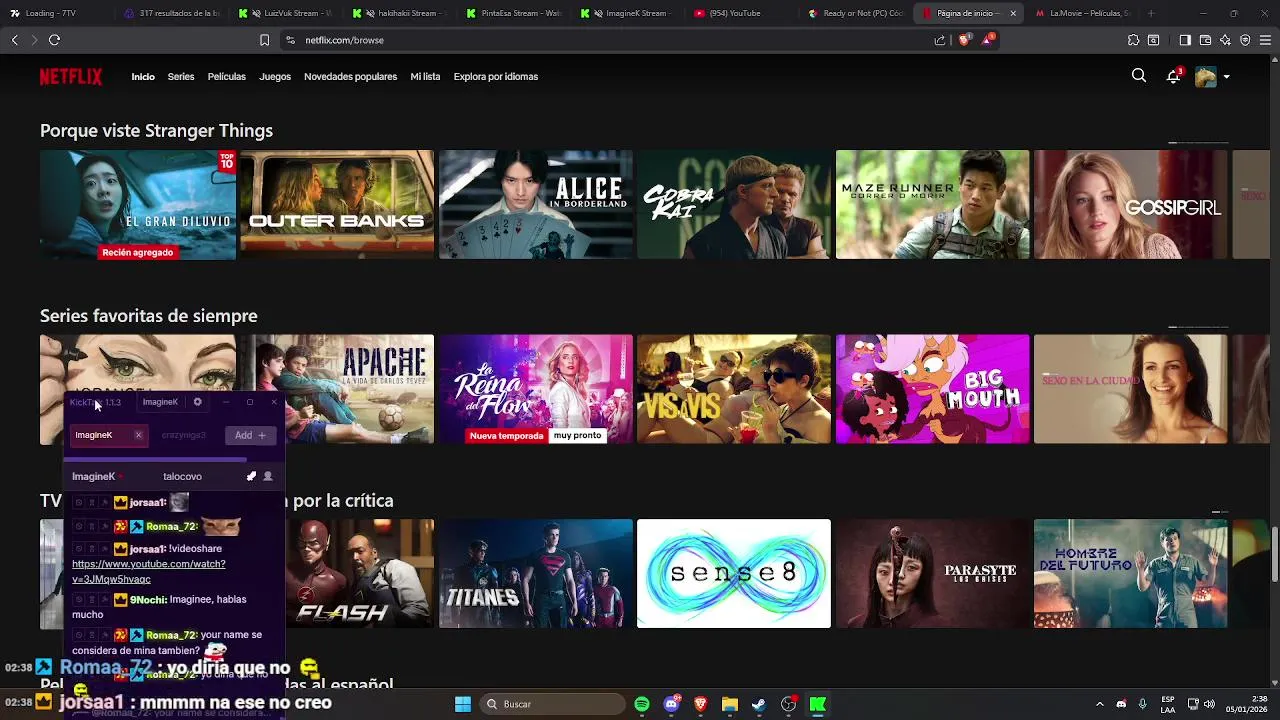Close ImagineK chat tab X
Image resolution: width=1280 pixels, height=720 pixels.
point(138,435)
